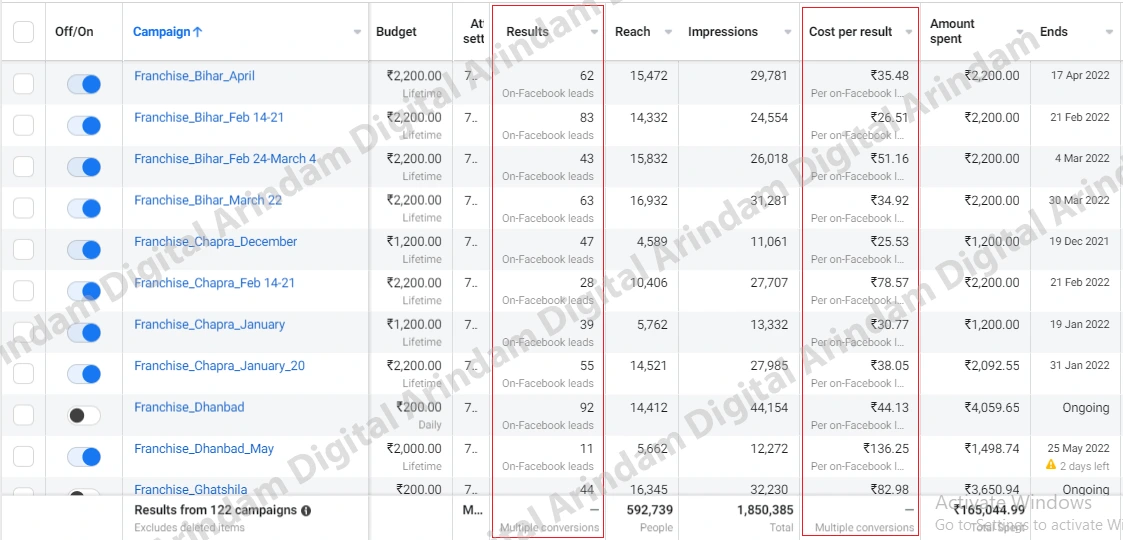Open the Reach column dropdown arrow

click(x=668, y=33)
